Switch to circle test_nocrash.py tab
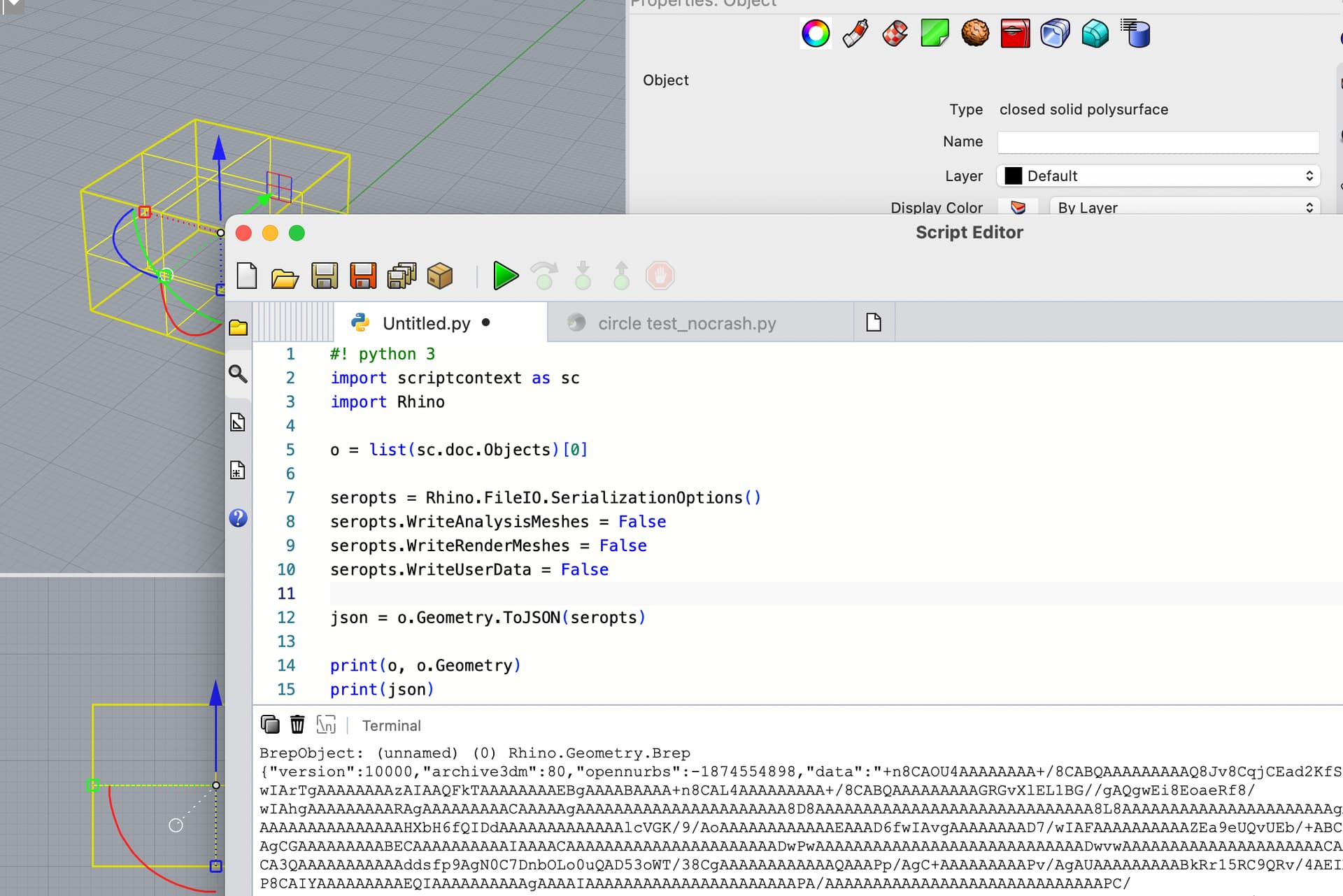 coord(687,323)
